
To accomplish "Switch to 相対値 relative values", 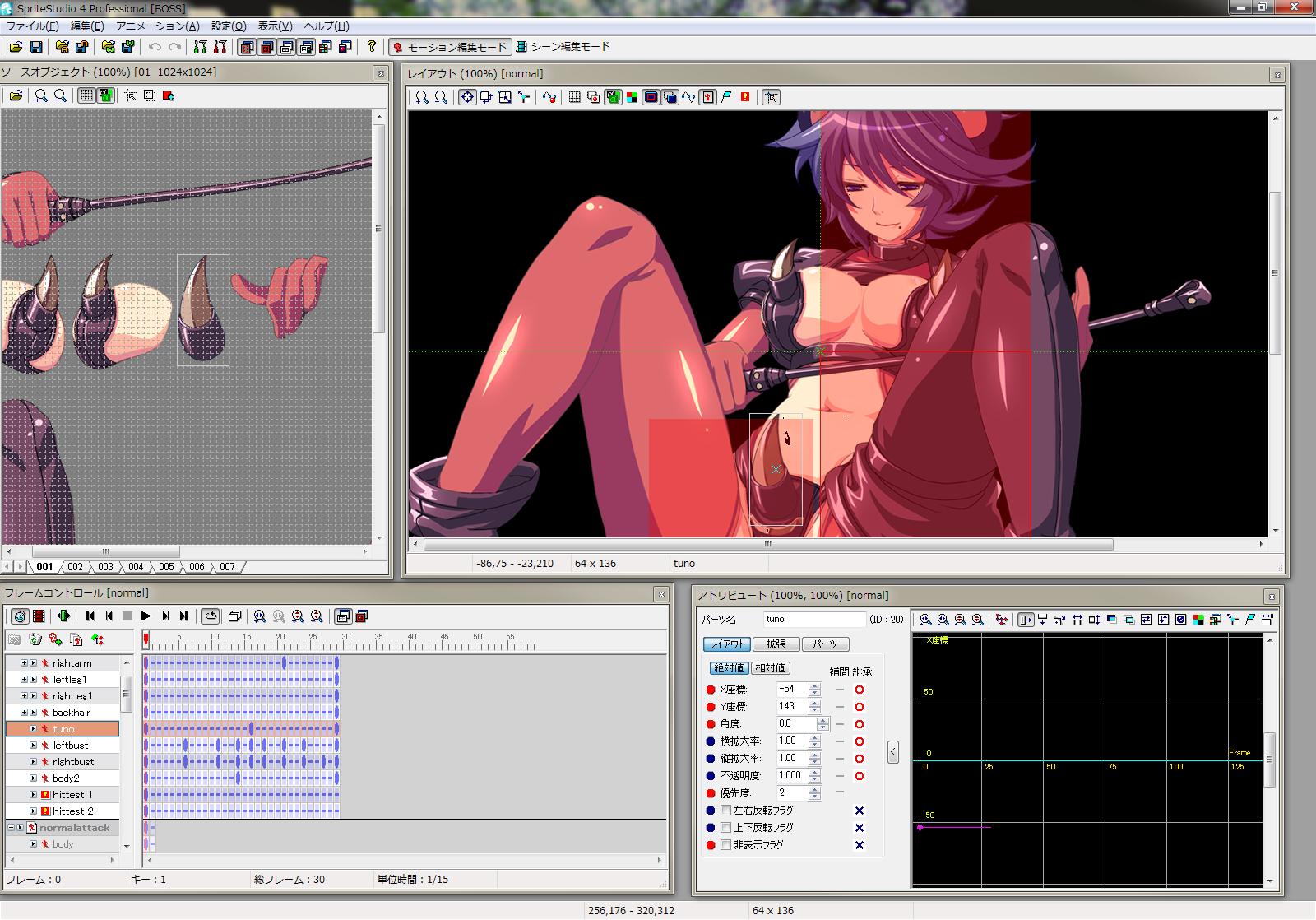I will 771,668.
